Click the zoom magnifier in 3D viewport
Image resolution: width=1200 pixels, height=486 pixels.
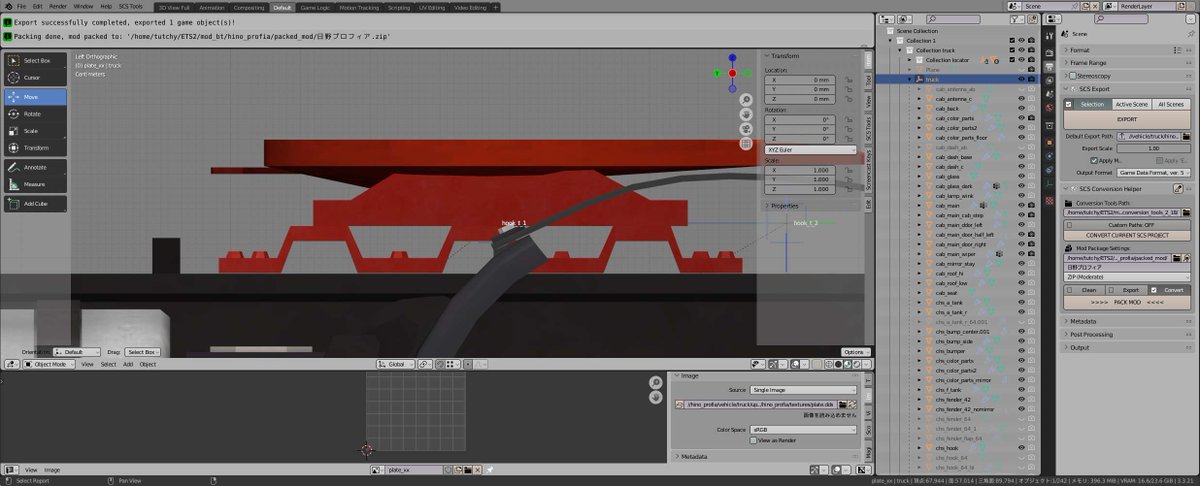(746, 100)
